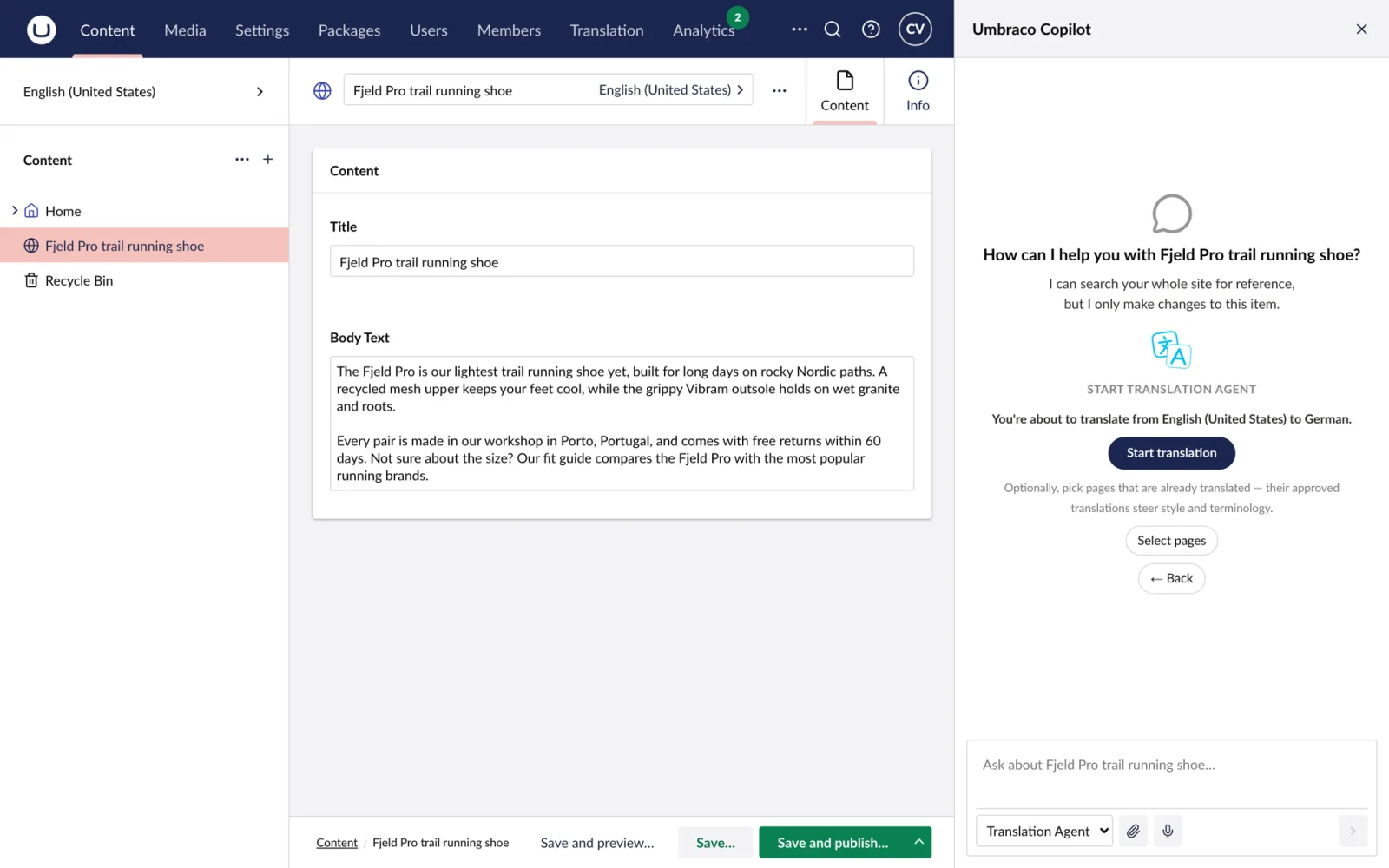Click the Copilot chat message box
Viewport: 1389px width, 868px height.
tap(1171, 773)
